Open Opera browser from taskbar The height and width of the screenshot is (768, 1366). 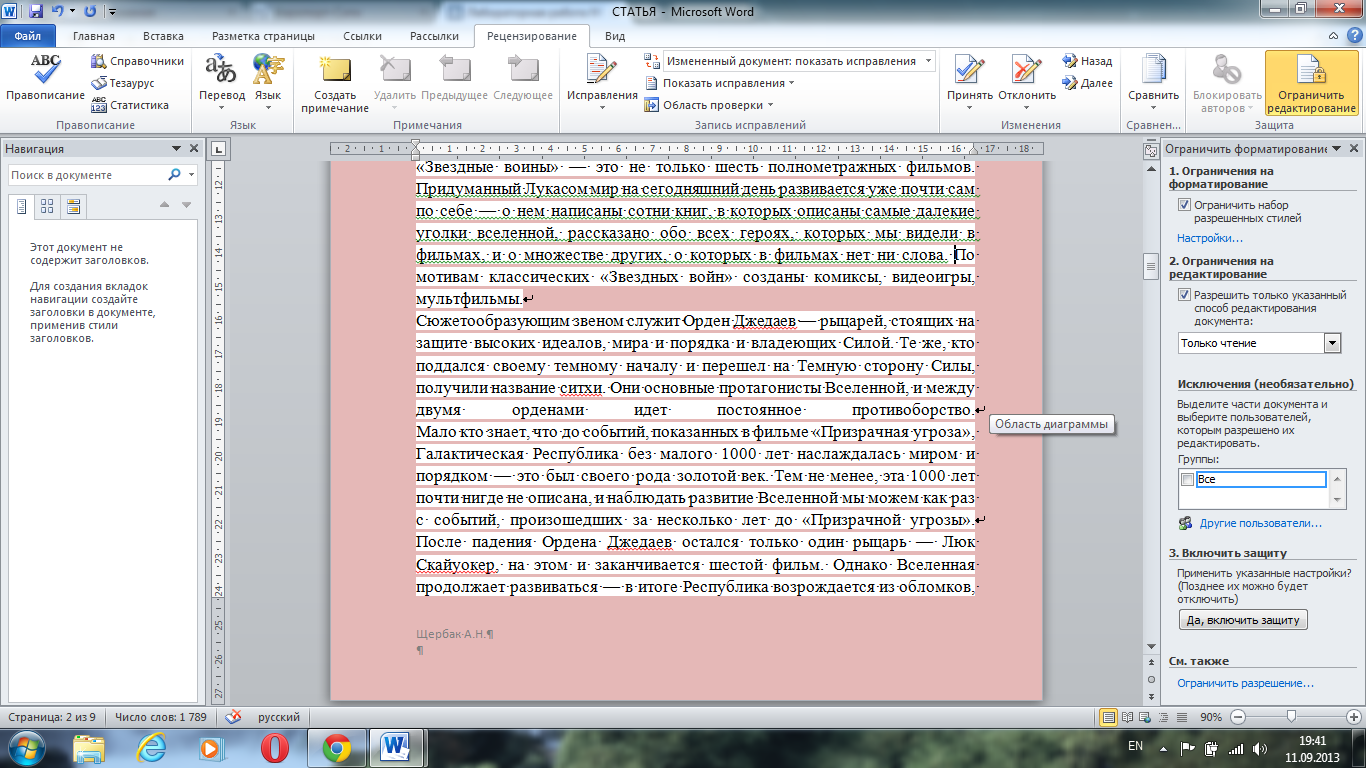274,747
